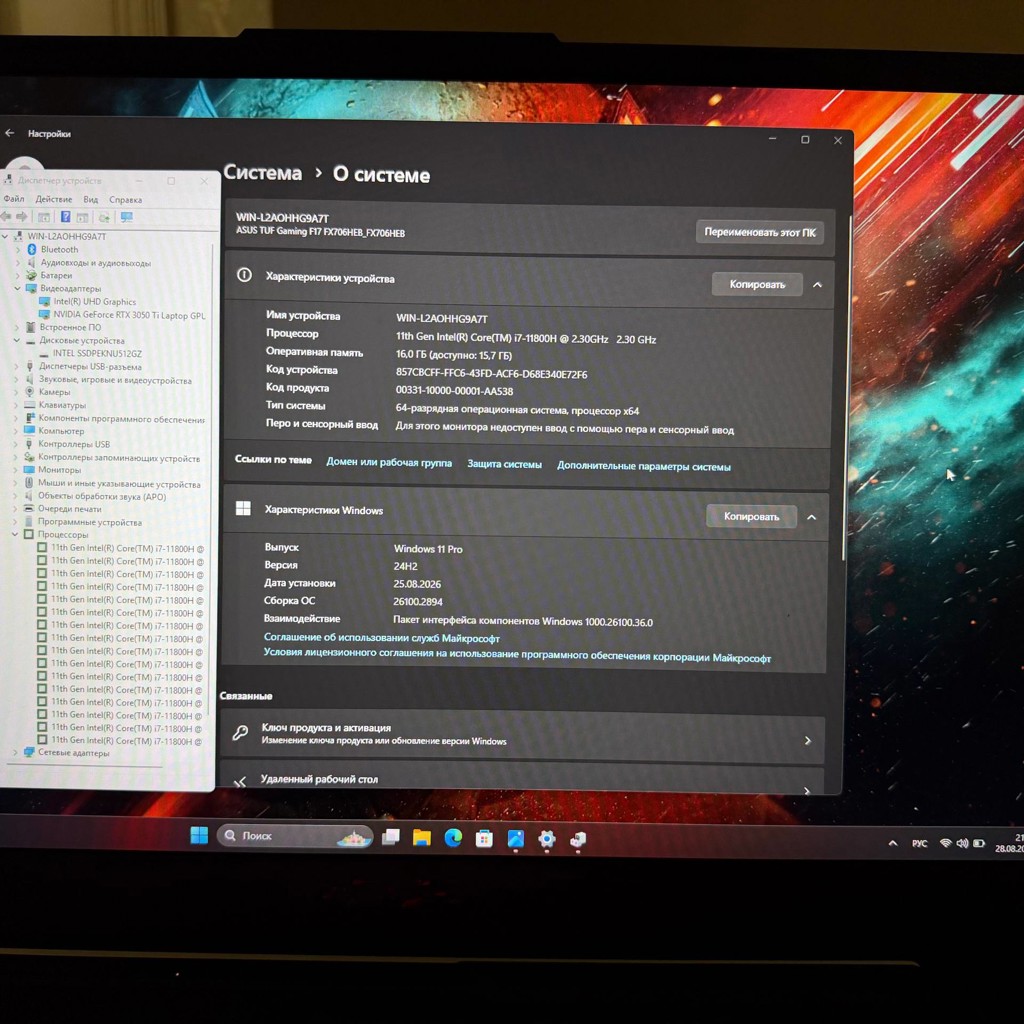Click Device Manager tree vertical scrollbar
This screenshot has height=1024, width=1024.
pyautogui.click(x=211, y=480)
